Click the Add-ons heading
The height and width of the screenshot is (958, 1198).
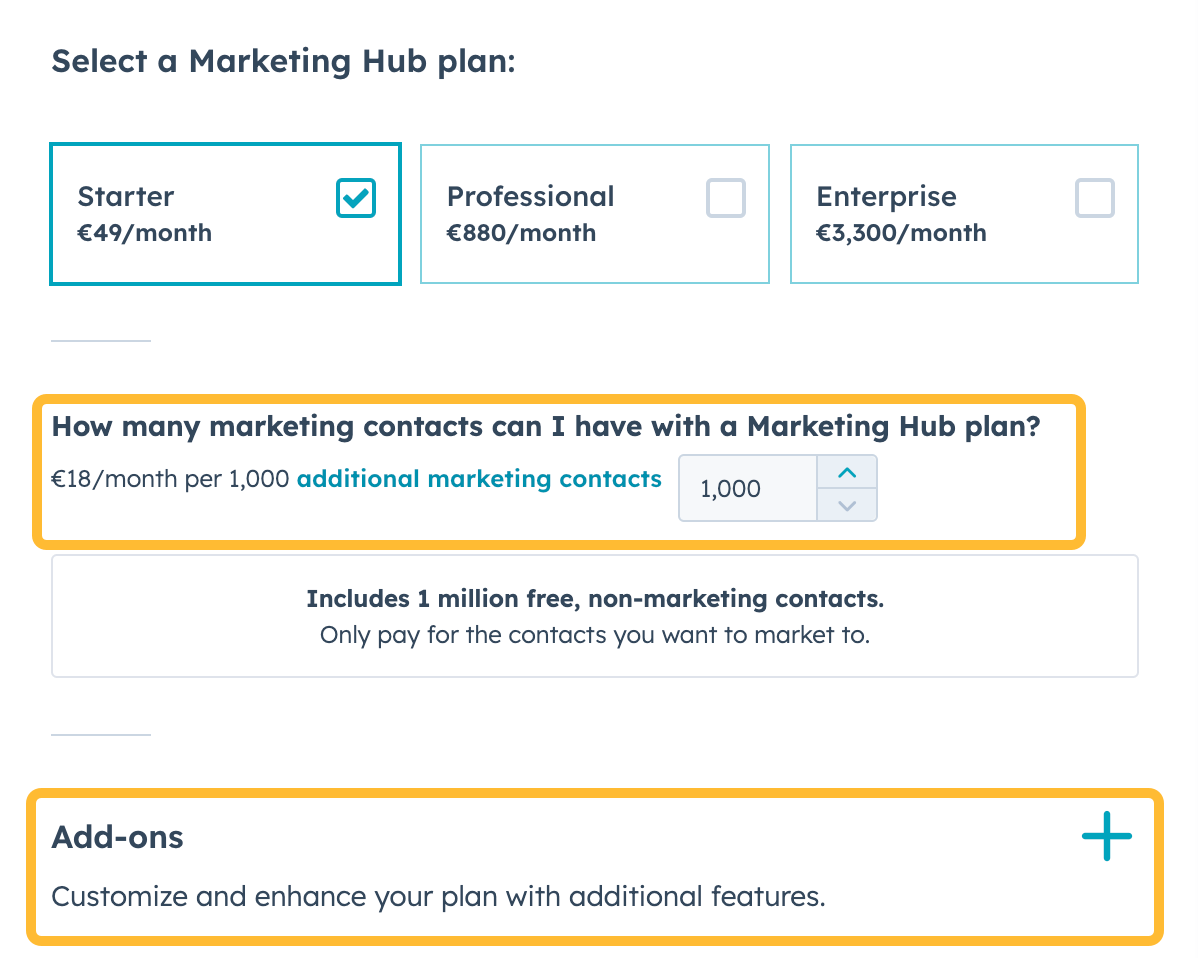117,837
